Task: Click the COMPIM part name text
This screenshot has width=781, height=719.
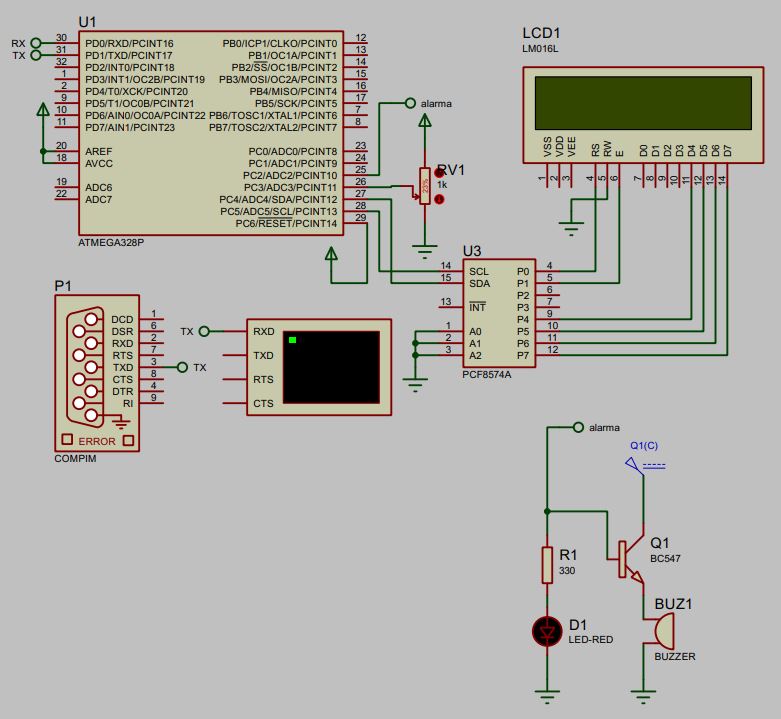Action: point(75,459)
